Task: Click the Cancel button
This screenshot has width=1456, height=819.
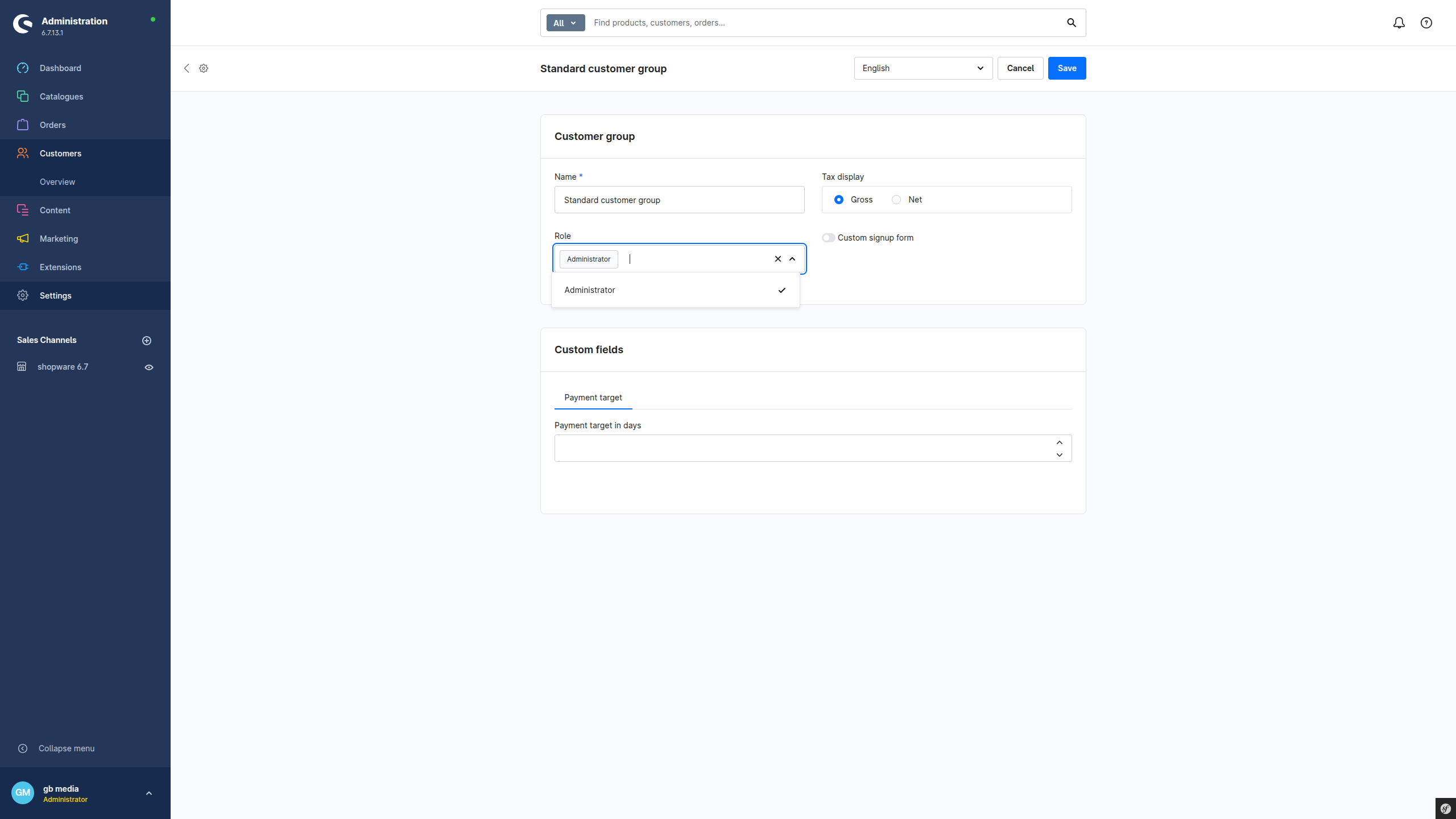Action: tap(1020, 68)
